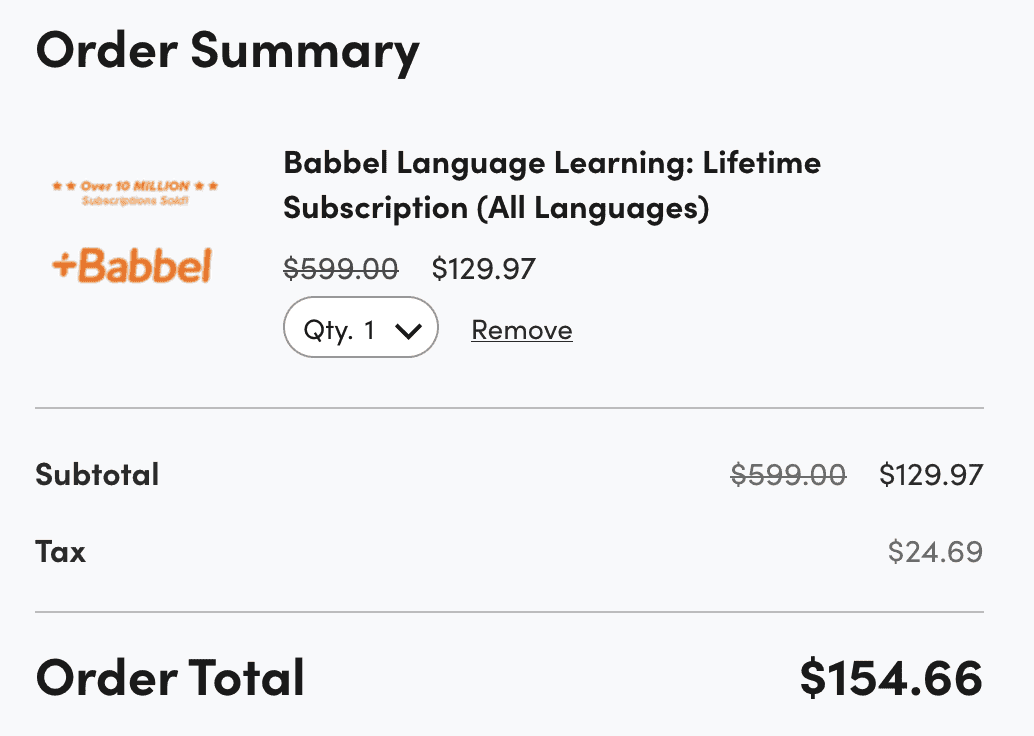This screenshot has width=1034, height=736.
Task: Click the $129.97 subtotal amount
Action: coord(931,475)
